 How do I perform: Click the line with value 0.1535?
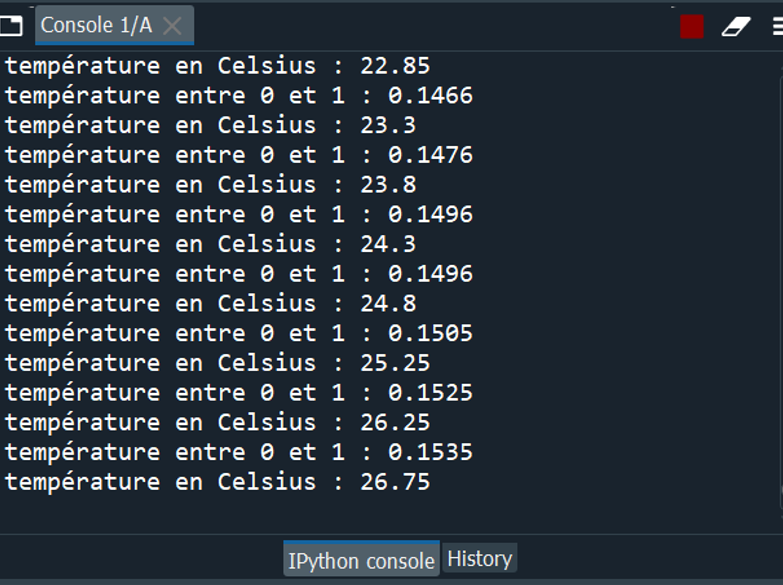(238, 452)
